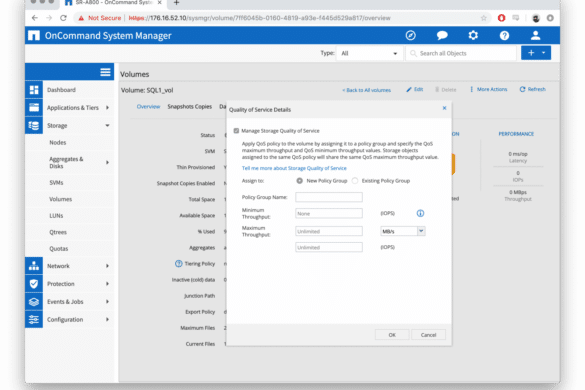The width and height of the screenshot is (585, 390).
Task: Click Back to All volumes link
Action: tap(366, 90)
